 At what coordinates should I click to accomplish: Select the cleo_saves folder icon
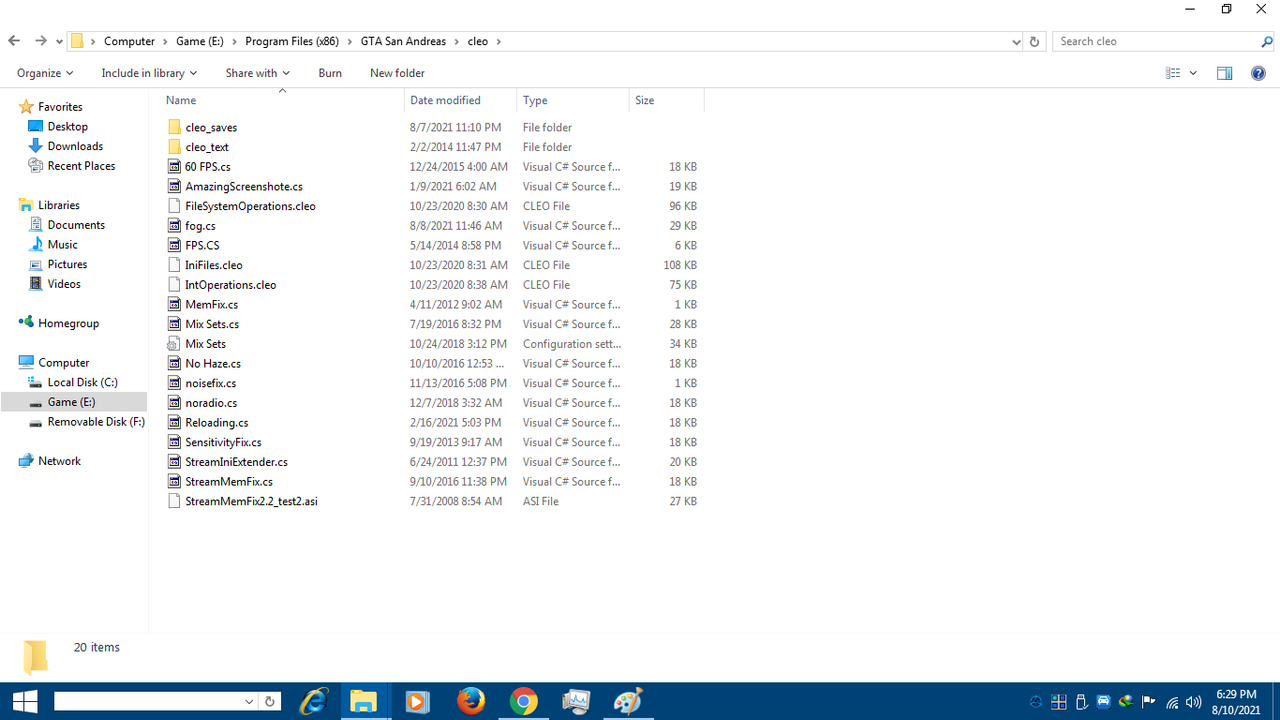pos(174,127)
